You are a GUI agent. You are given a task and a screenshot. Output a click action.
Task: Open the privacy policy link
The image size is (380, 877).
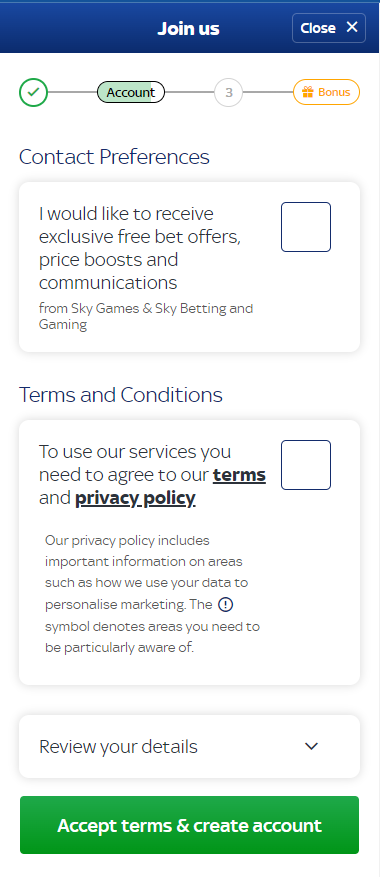tap(135, 498)
